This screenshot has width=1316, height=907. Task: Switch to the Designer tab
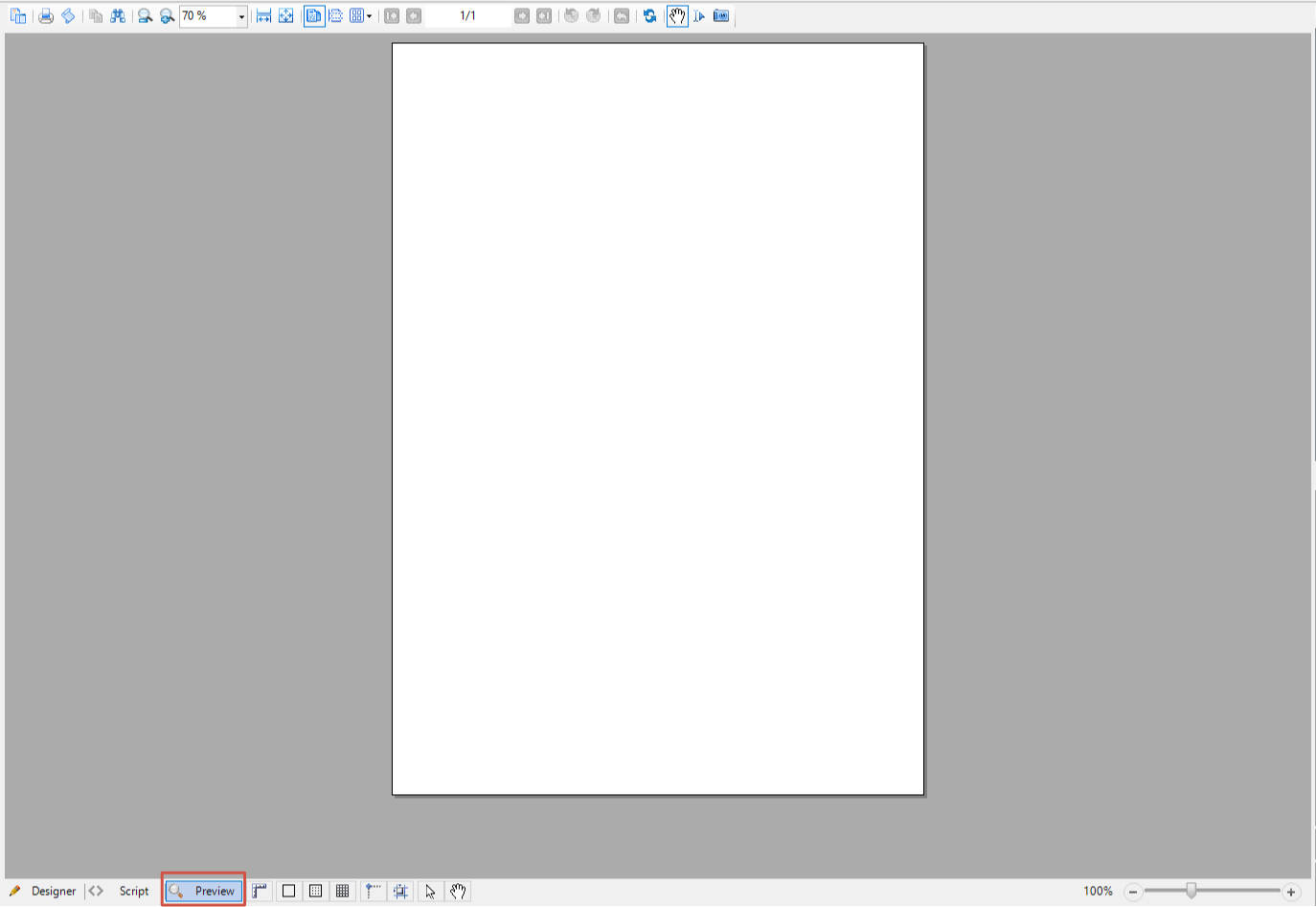[x=43, y=891]
